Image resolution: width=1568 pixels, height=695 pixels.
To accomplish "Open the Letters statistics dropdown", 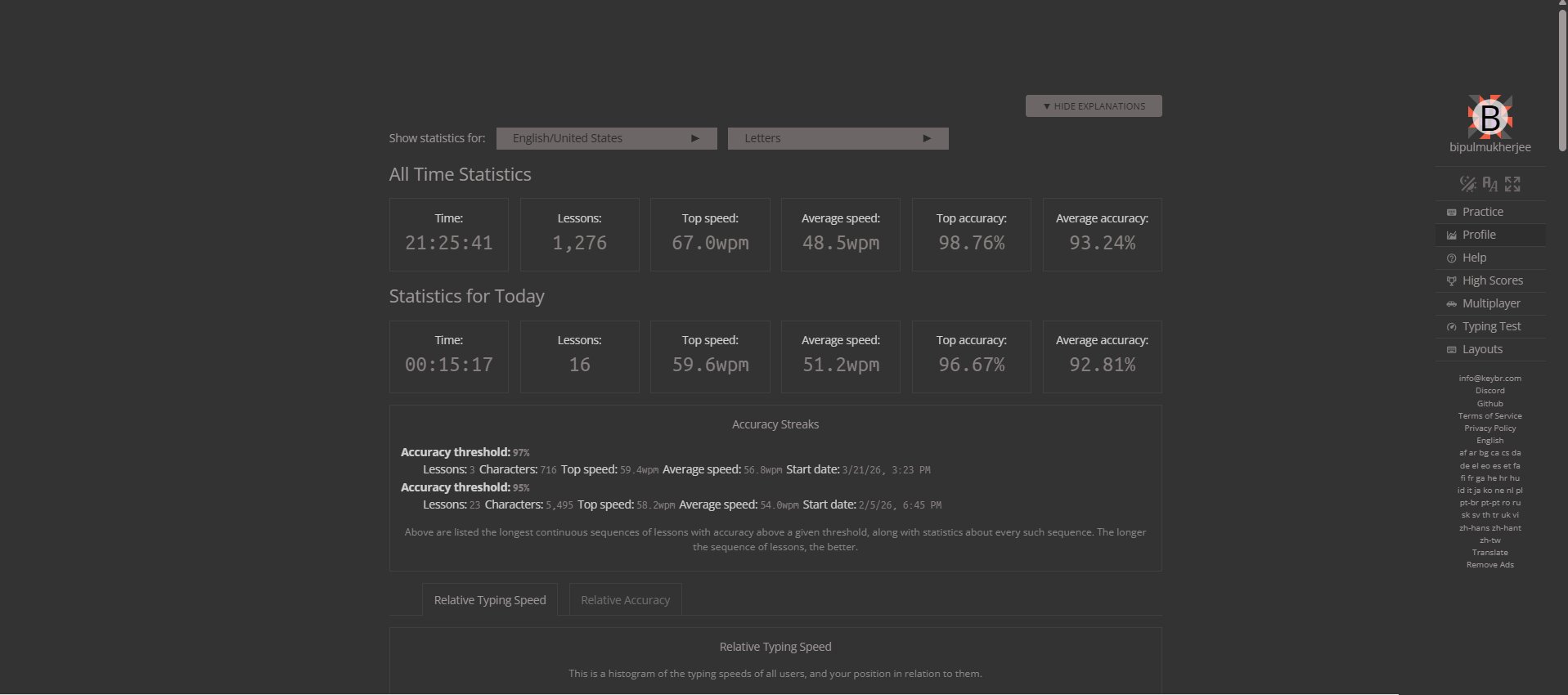I will (838, 138).
